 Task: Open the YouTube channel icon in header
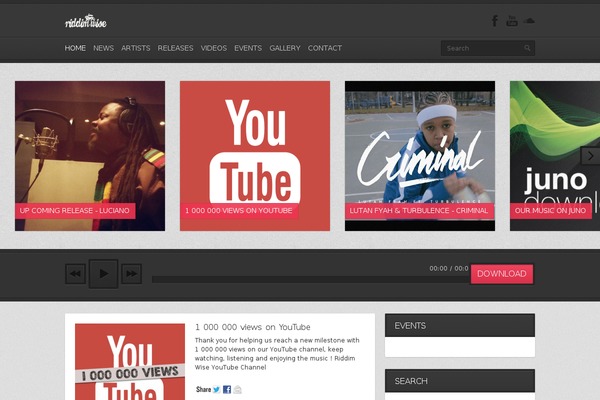512,21
